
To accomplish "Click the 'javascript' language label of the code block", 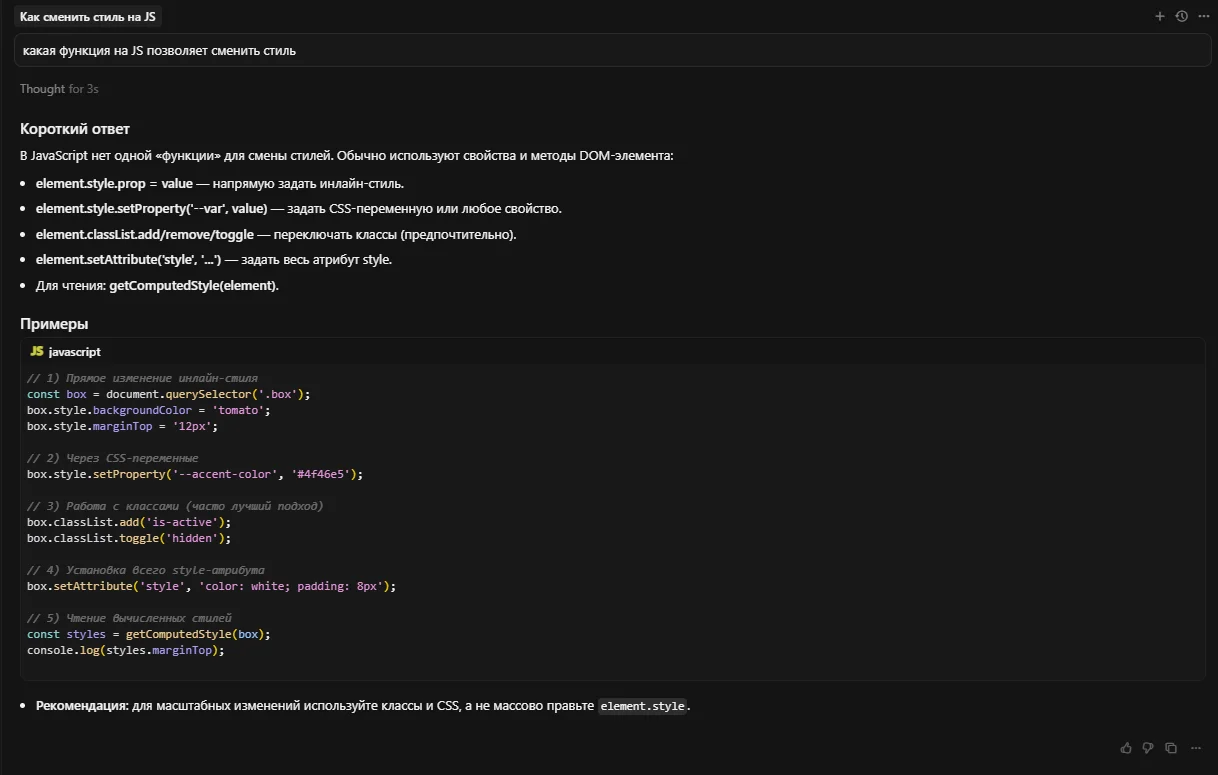I will [75, 352].
